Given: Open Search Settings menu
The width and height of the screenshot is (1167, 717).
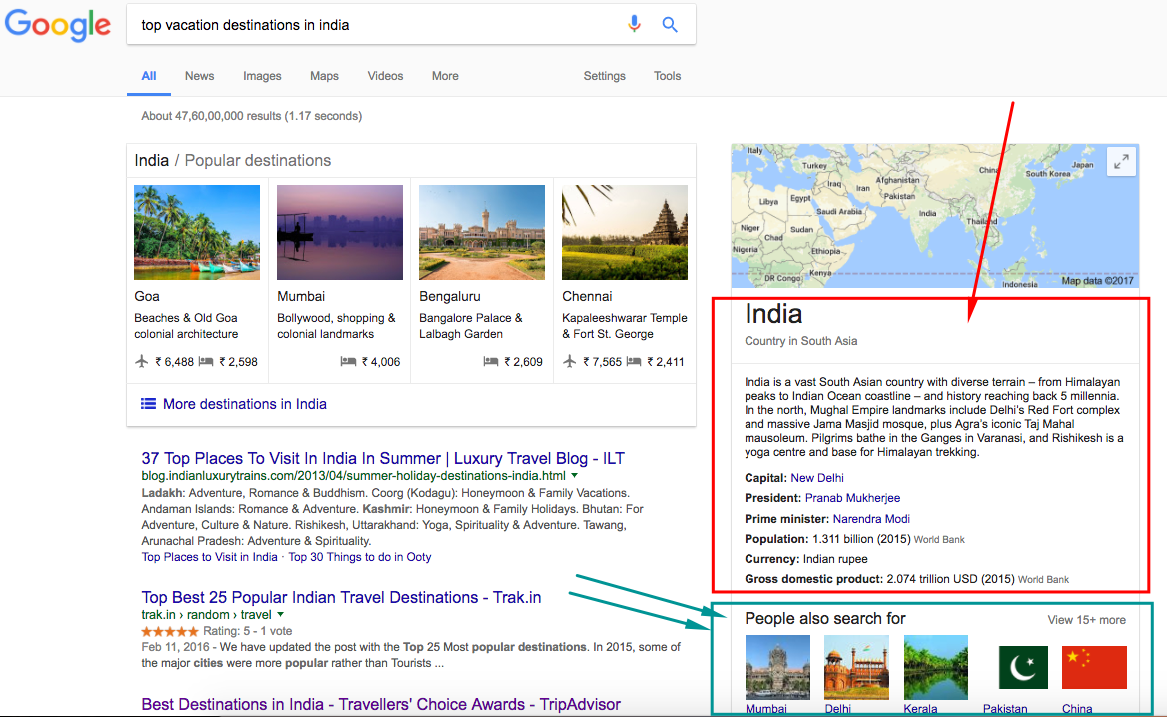Looking at the screenshot, I should (604, 76).
